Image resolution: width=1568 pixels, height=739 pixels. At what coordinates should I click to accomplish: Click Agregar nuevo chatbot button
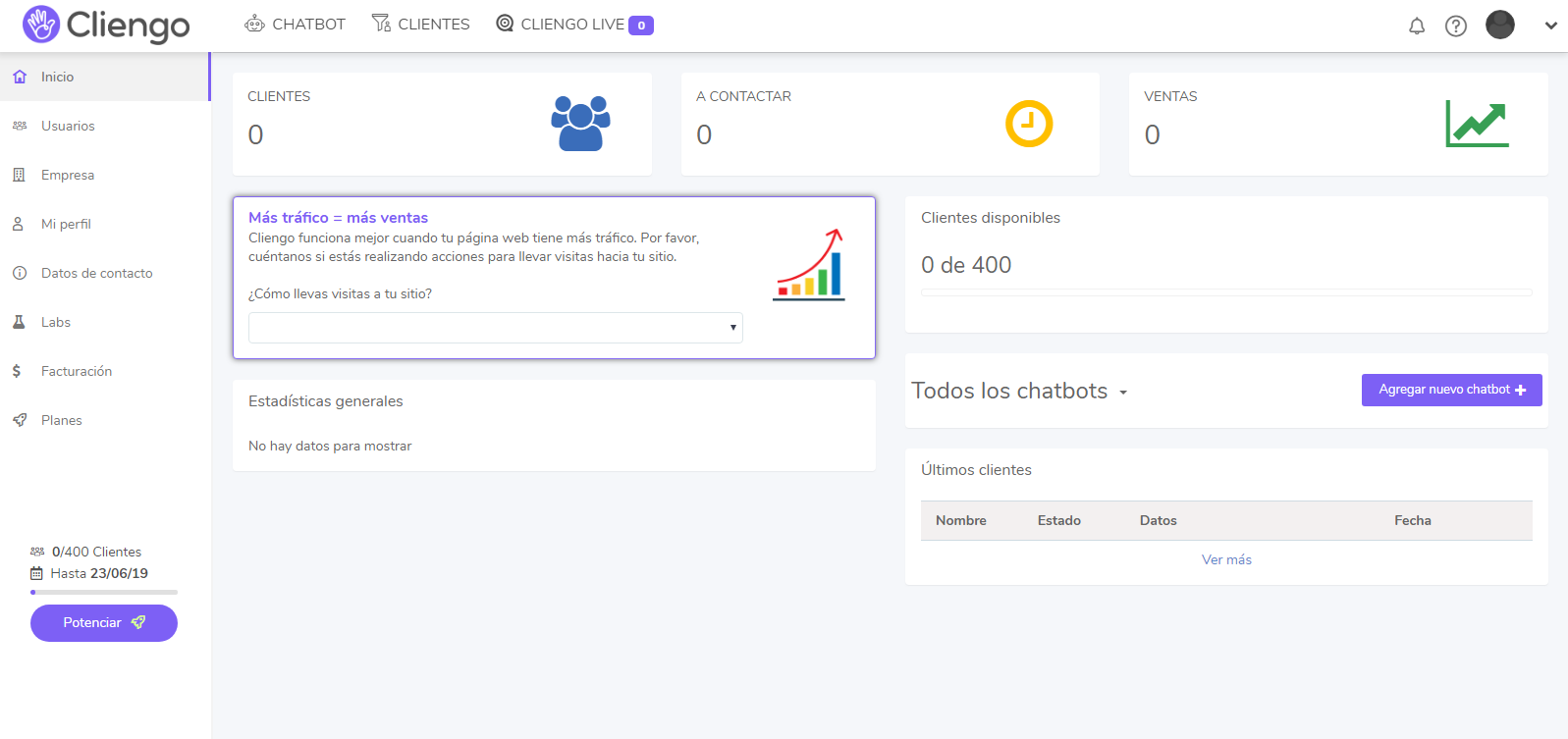click(x=1452, y=390)
